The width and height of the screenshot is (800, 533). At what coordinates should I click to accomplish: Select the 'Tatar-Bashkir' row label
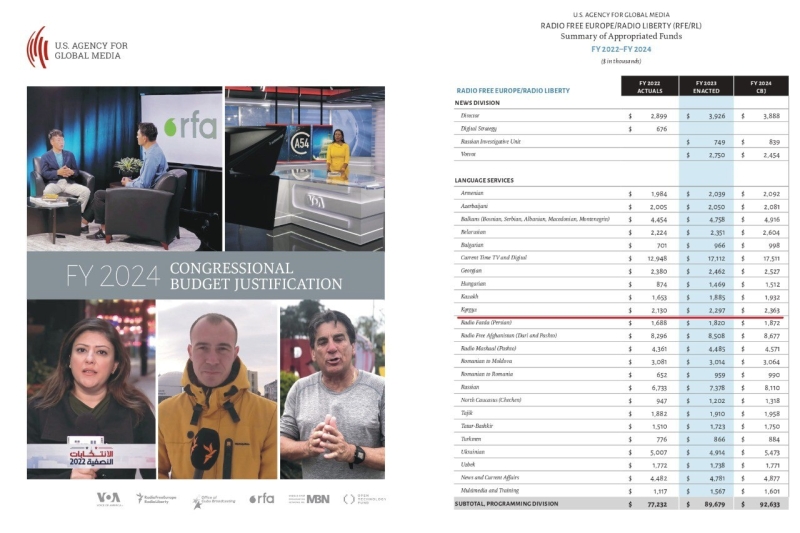pyautogui.click(x=477, y=425)
